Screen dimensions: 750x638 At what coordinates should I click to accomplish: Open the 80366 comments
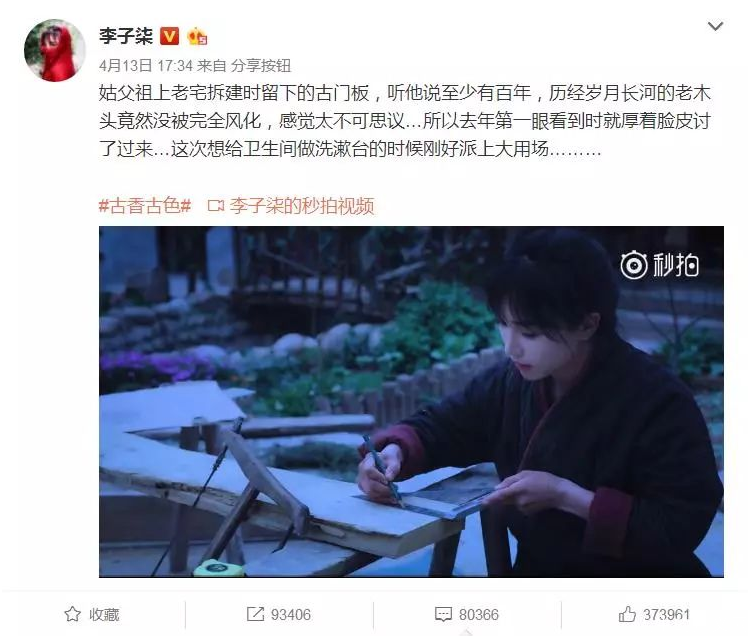pyautogui.click(x=478, y=615)
